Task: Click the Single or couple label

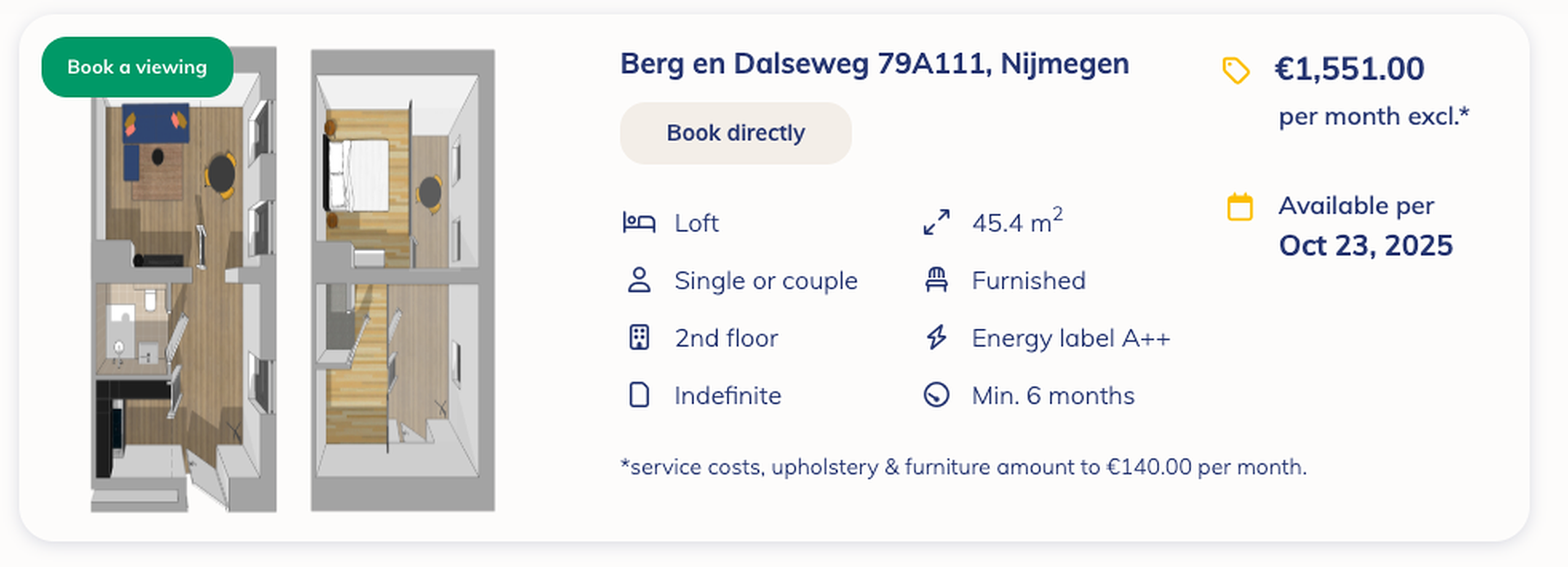Action: [765, 281]
